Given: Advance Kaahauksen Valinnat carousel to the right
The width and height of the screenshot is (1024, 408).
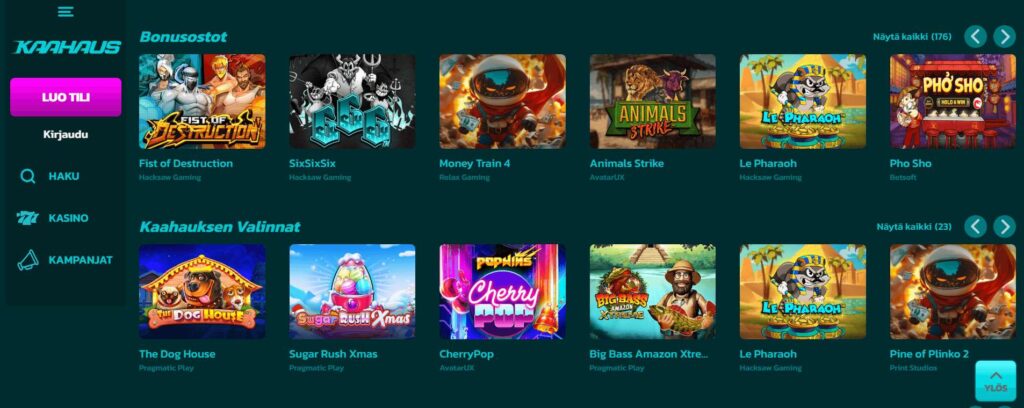Looking at the screenshot, I should (1004, 227).
